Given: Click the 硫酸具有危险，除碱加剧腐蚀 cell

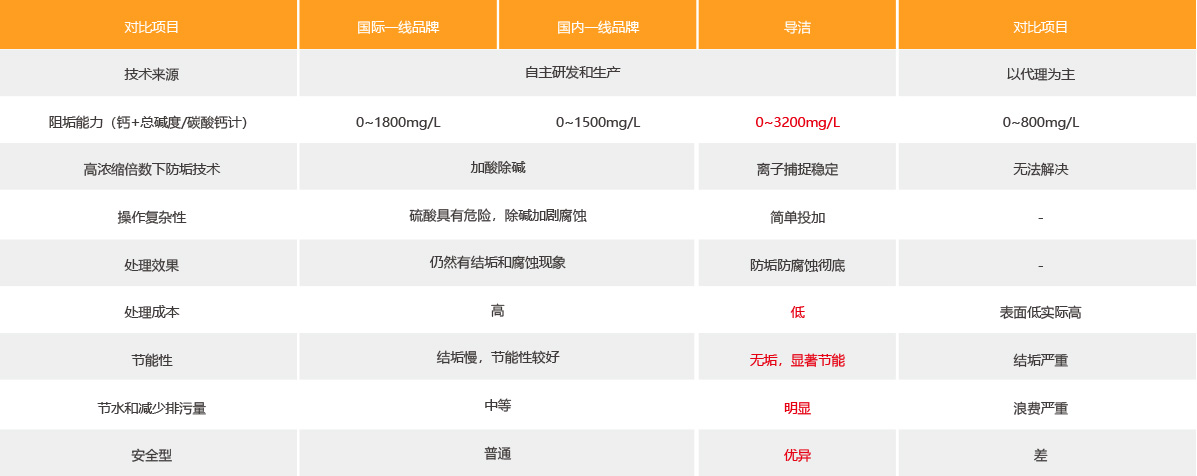Looking at the screenshot, I should point(498,216).
